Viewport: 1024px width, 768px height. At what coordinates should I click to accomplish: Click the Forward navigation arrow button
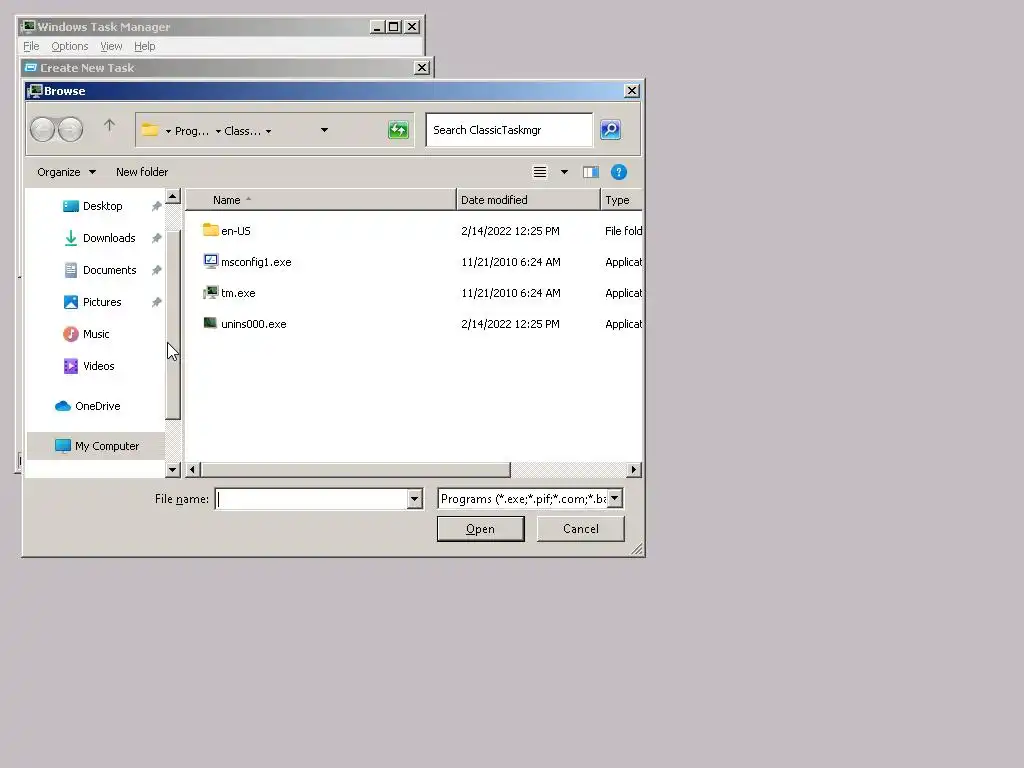point(71,129)
